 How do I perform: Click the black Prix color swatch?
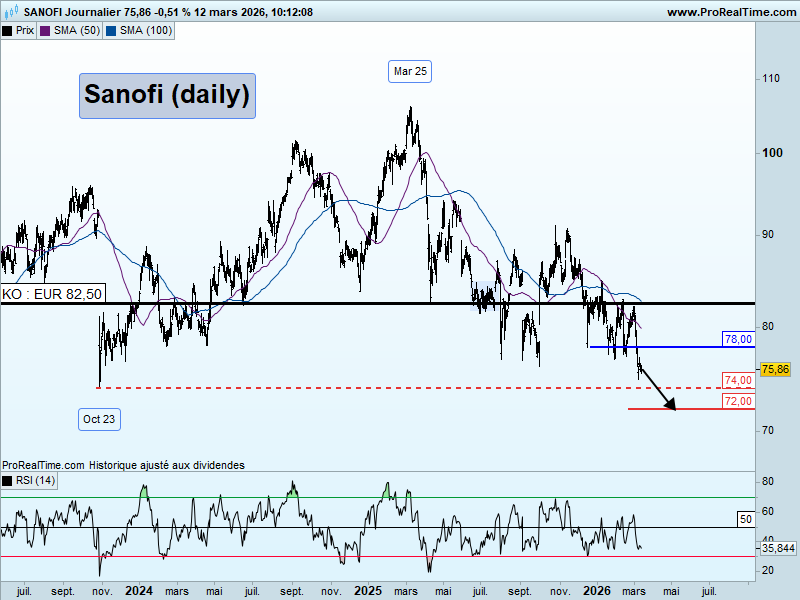(x=7, y=31)
